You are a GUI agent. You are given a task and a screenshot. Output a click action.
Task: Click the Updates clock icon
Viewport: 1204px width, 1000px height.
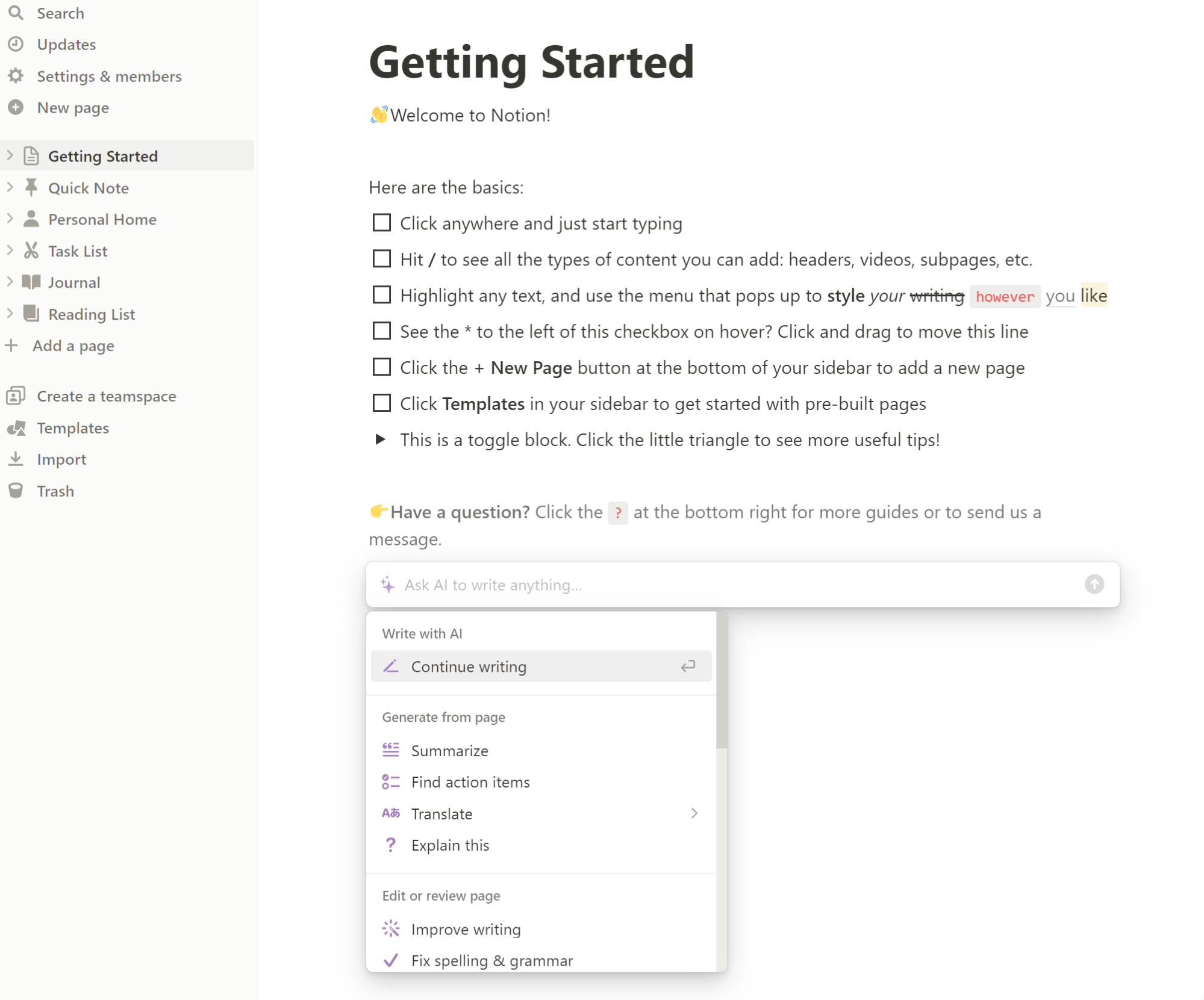(x=16, y=44)
